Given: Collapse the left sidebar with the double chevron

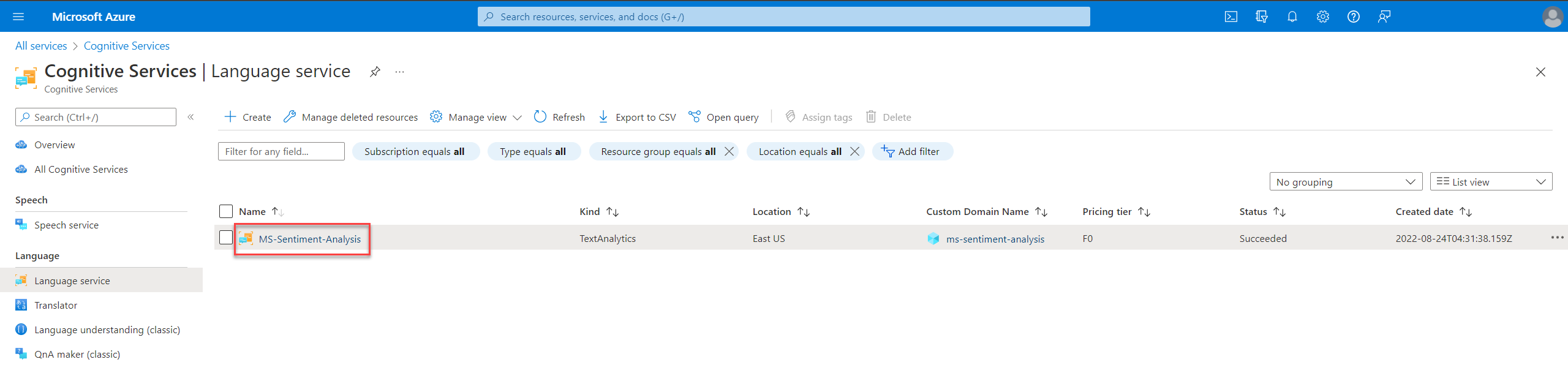Looking at the screenshot, I should pyautogui.click(x=190, y=117).
